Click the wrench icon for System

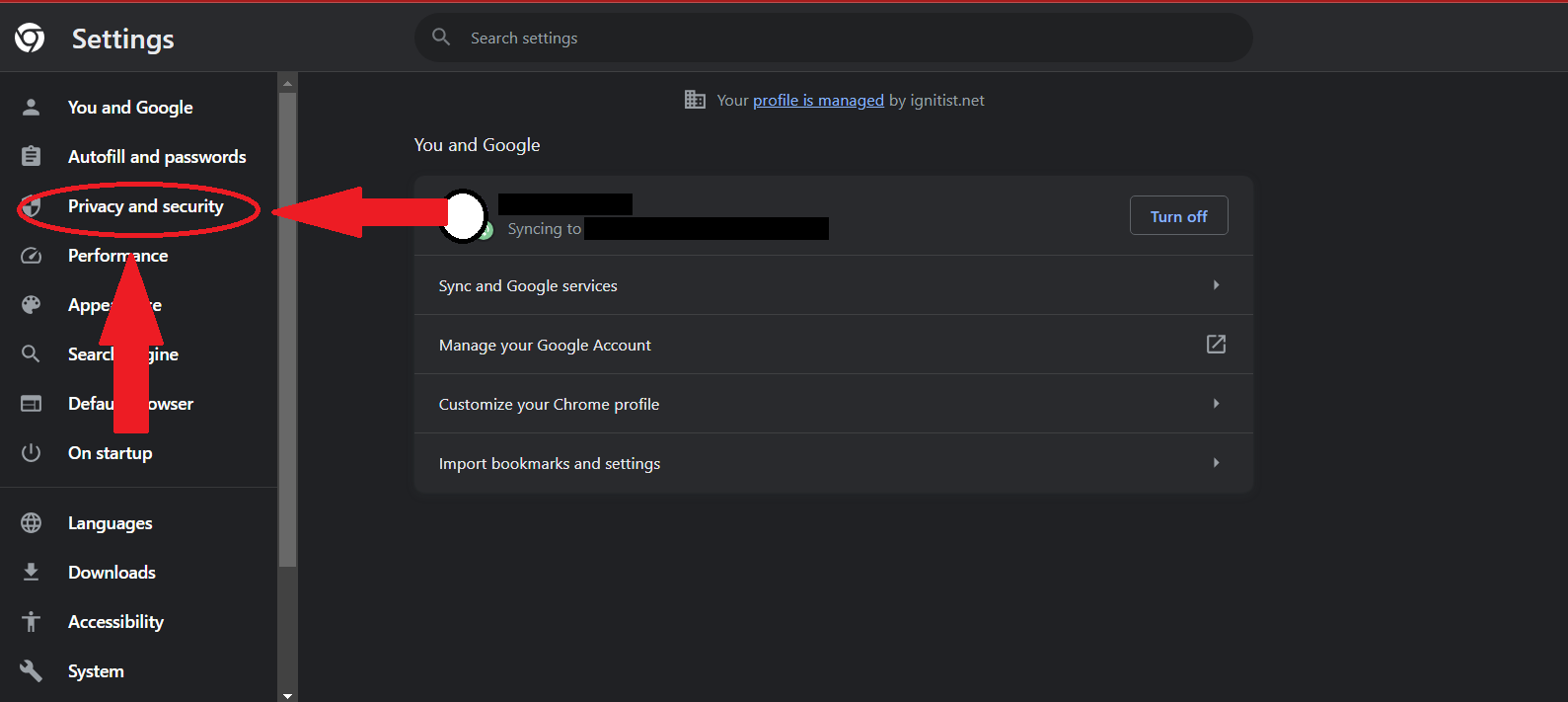[32, 670]
